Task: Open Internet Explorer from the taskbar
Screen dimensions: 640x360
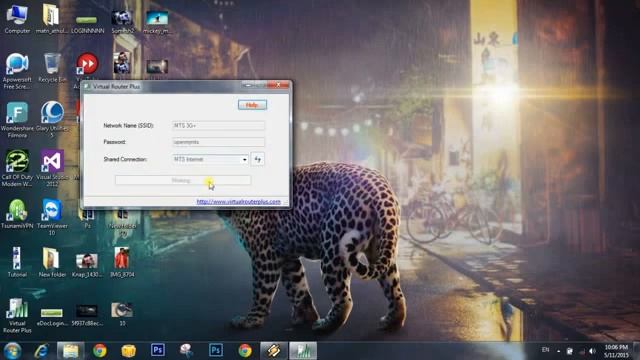Action: [41, 351]
